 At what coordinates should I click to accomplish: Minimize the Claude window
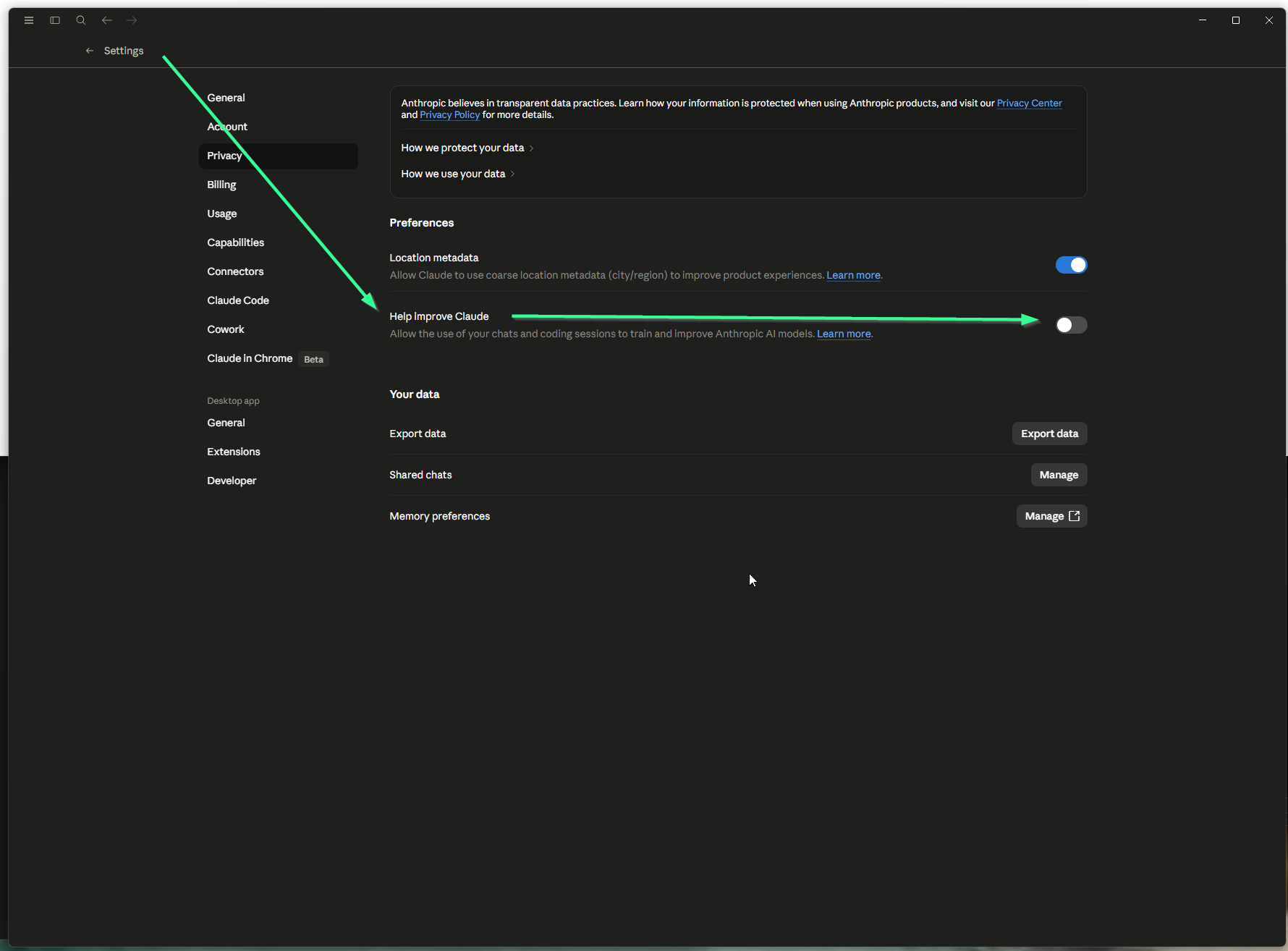pyautogui.click(x=1203, y=20)
